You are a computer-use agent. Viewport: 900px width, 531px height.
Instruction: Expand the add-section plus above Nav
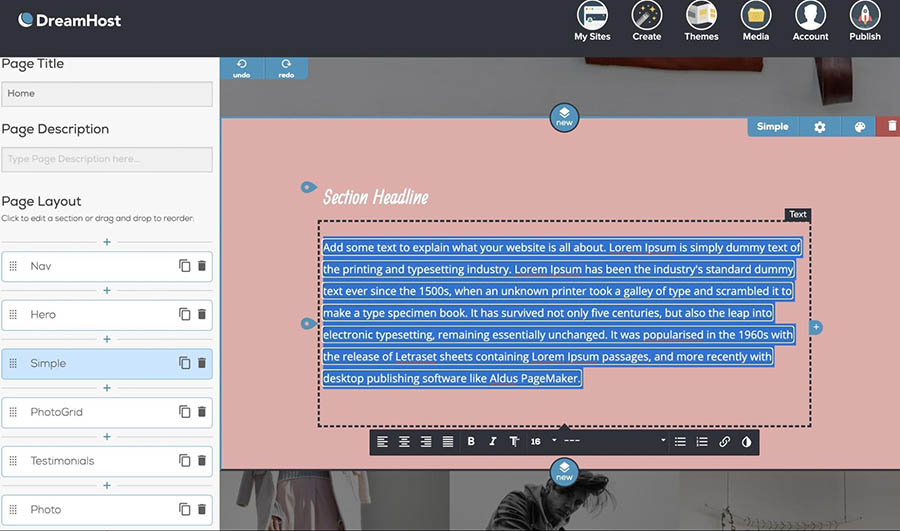tap(107, 242)
